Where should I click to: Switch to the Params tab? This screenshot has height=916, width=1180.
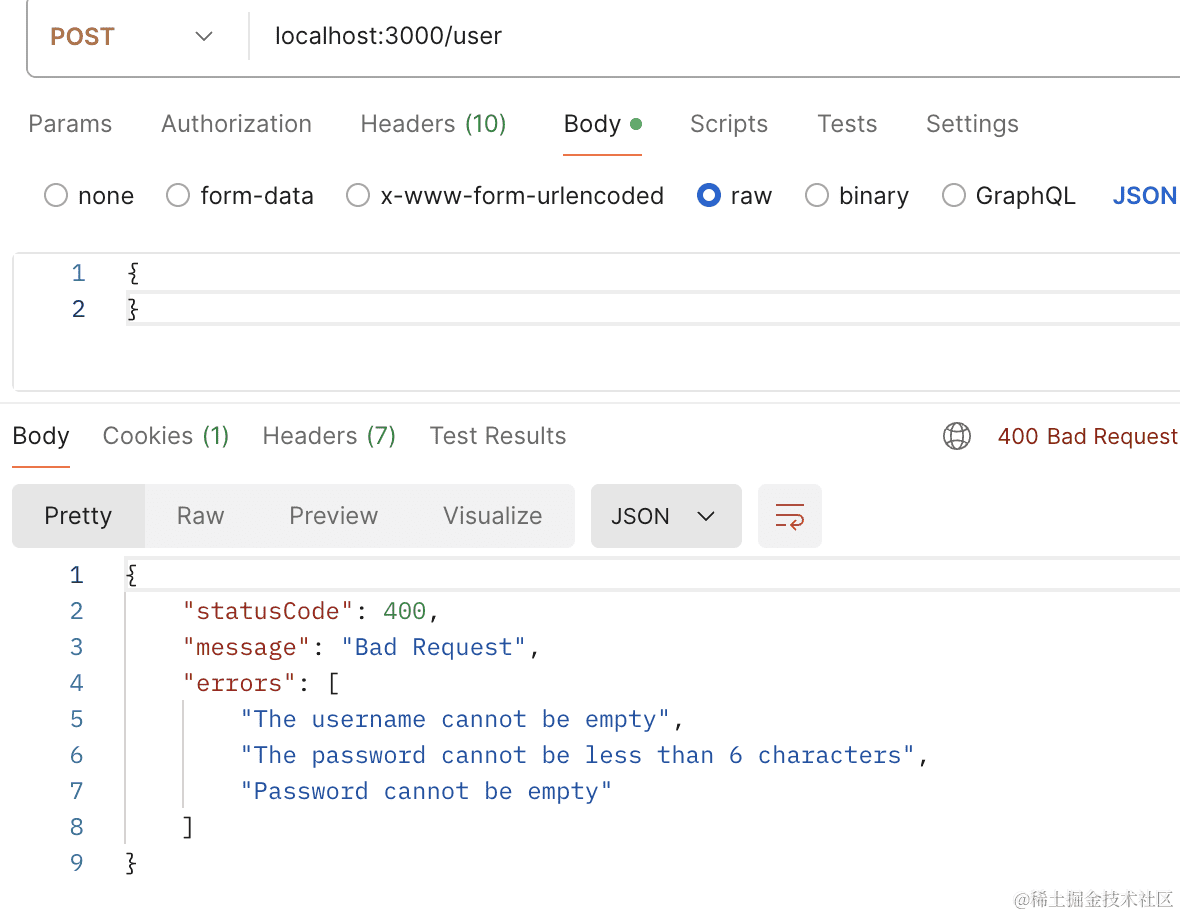coord(70,124)
